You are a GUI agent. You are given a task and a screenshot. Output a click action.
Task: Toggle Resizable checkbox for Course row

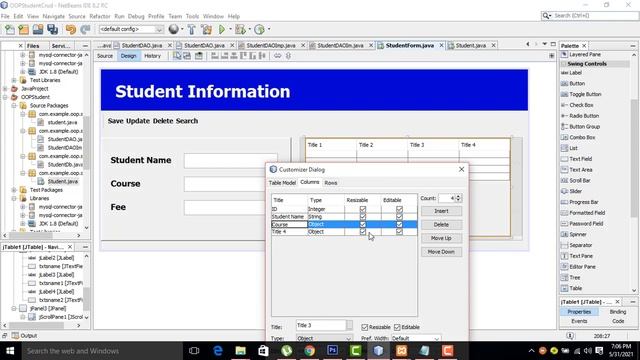(362, 224)
